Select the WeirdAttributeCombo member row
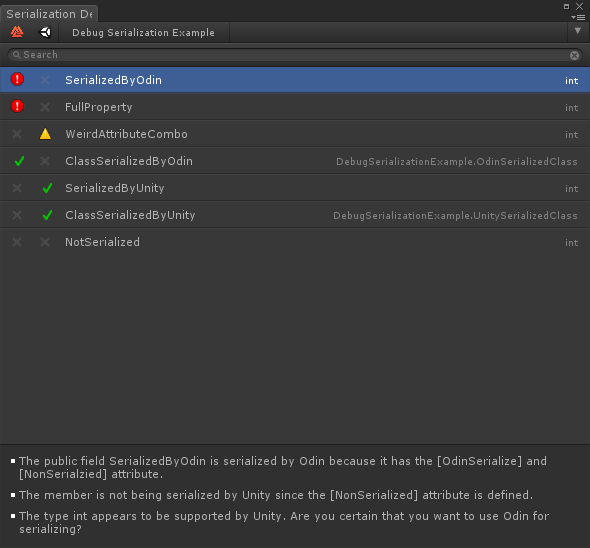The width and height of the screenshot is (590, 548). [295, 134]
